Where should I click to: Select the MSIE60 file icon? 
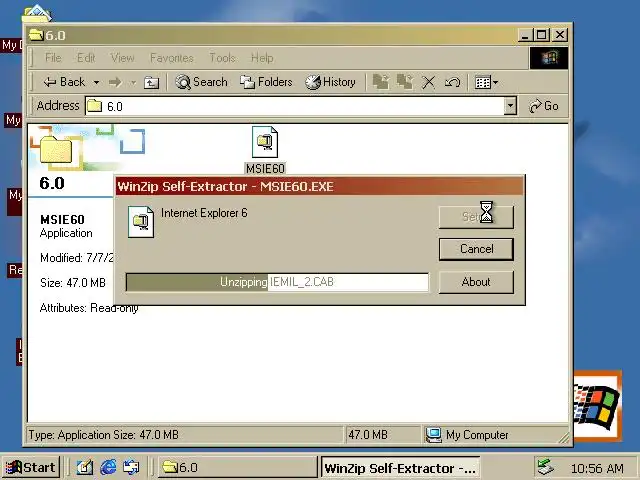[265, 142]
